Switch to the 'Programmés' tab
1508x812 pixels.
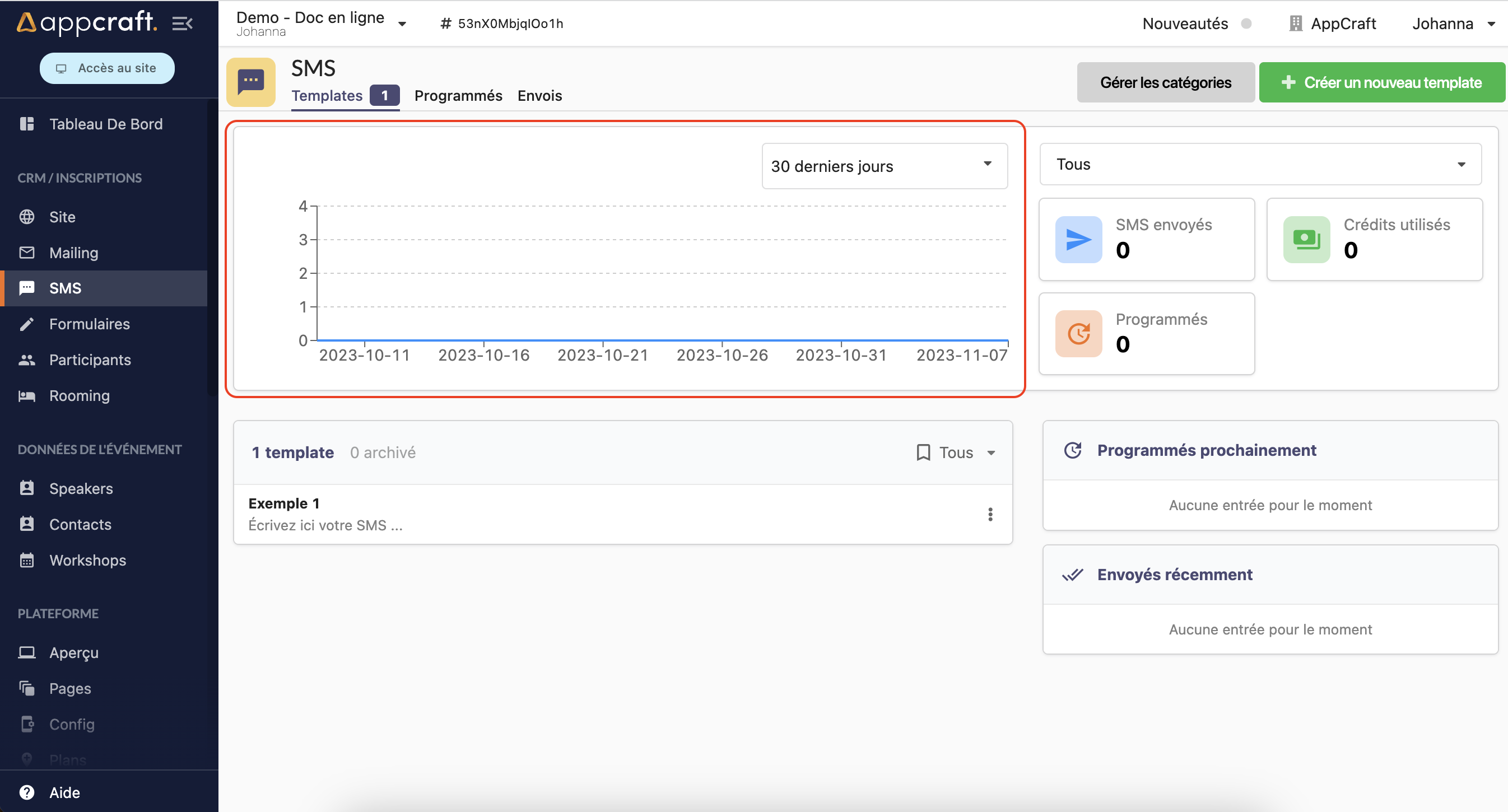tap(458, 94)
